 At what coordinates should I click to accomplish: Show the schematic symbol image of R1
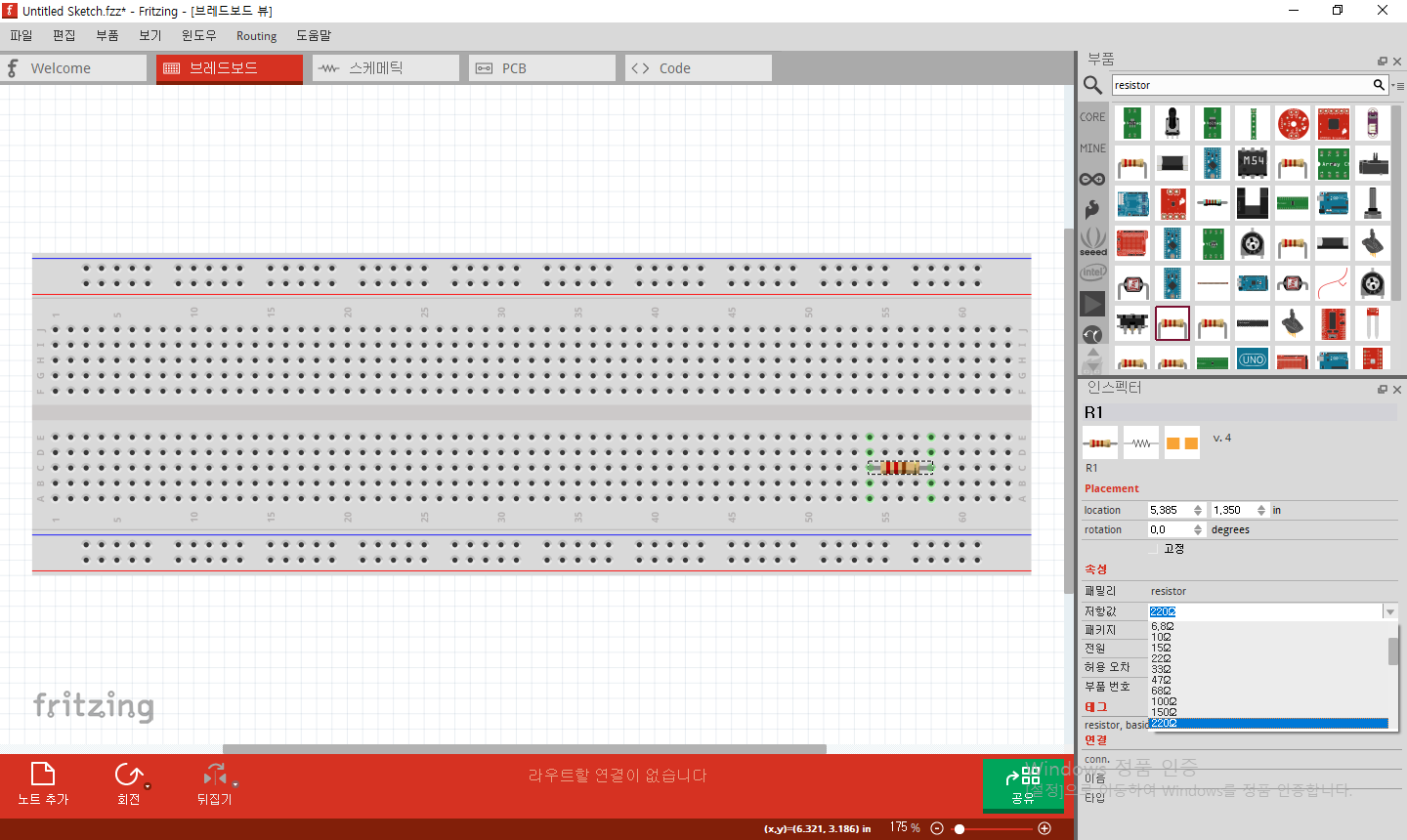pyautogui.click(x=1141, y=442)
